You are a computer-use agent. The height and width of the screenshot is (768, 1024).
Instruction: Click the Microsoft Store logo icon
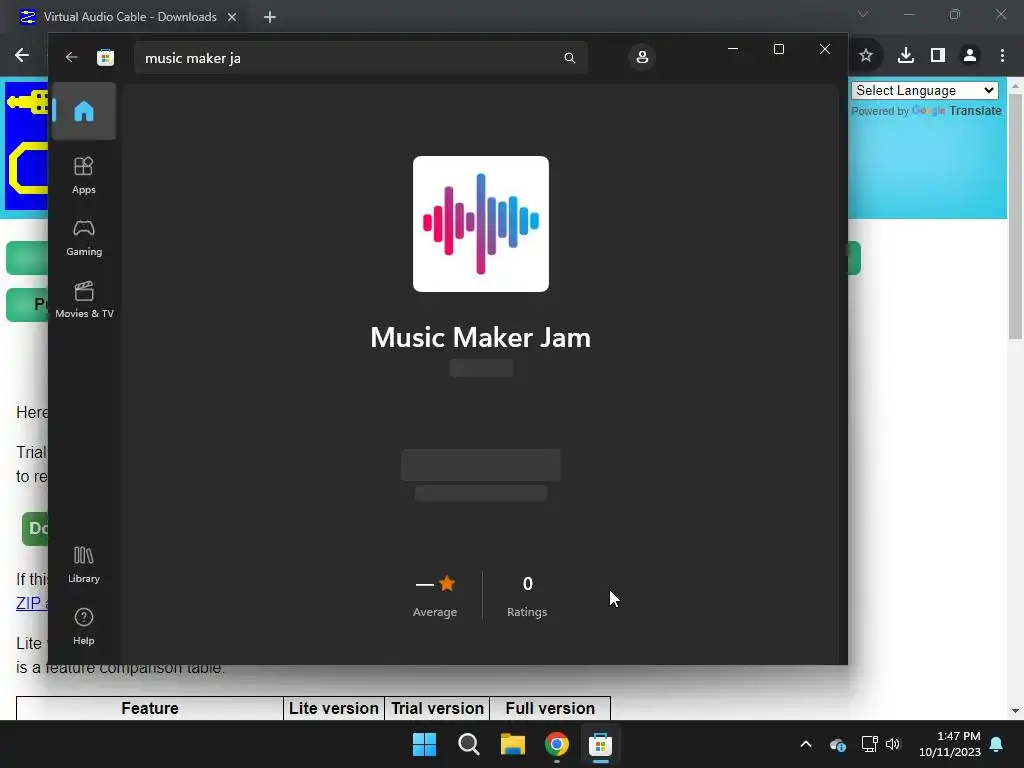pos(105,57)
